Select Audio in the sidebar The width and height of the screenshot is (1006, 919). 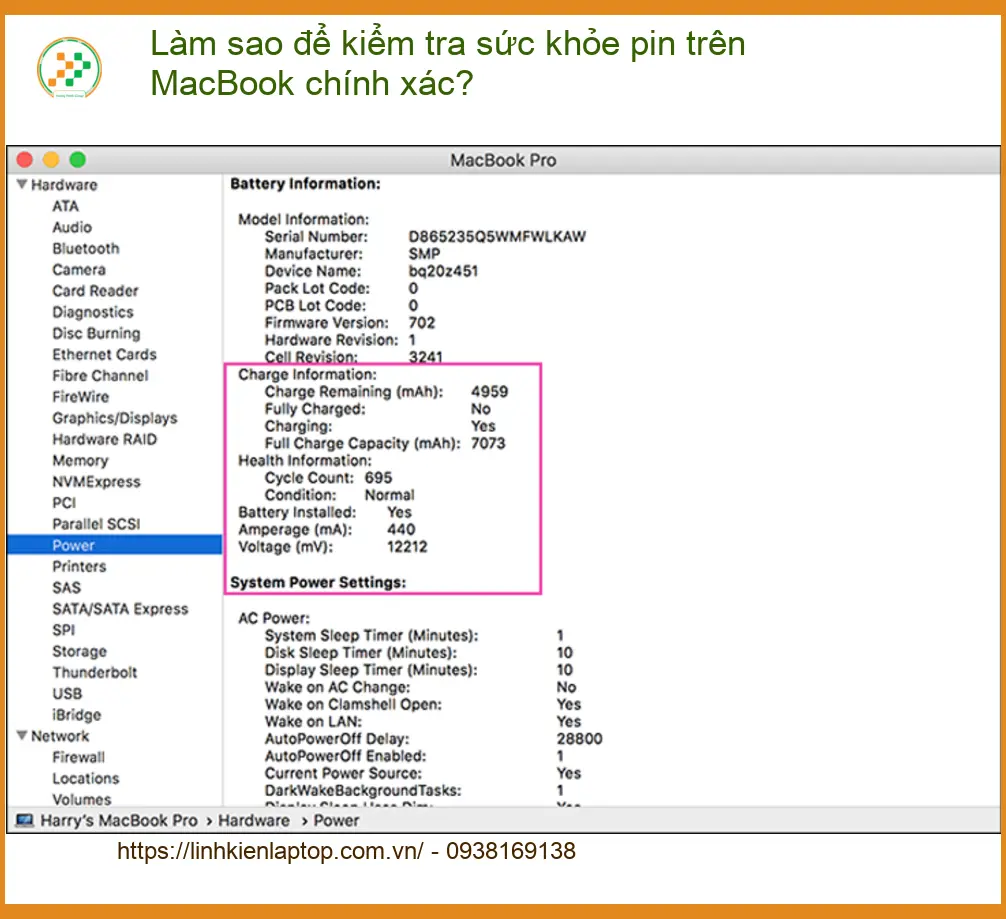tap(72, 227)
